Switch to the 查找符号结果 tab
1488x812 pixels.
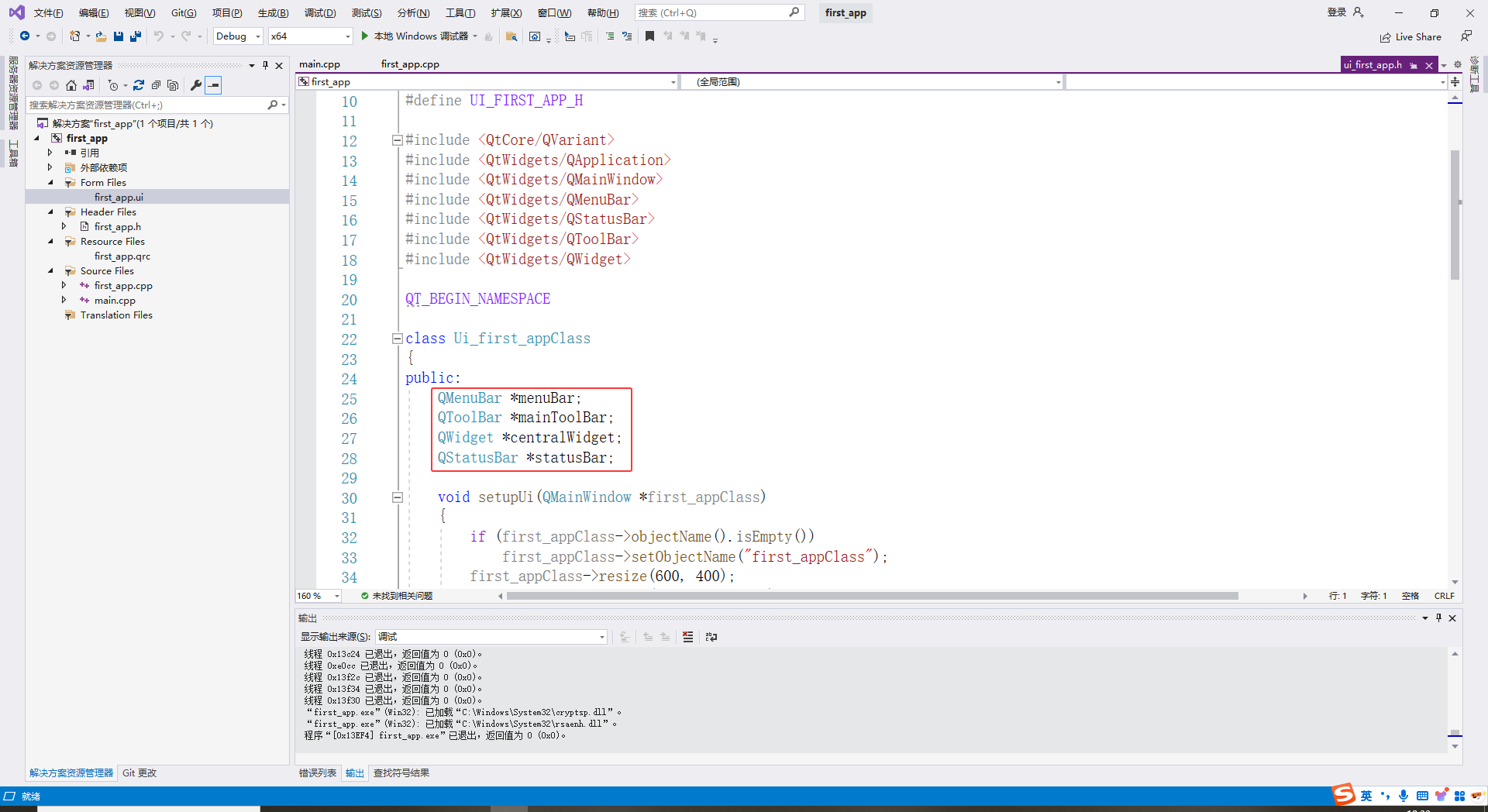coord(401,772)
